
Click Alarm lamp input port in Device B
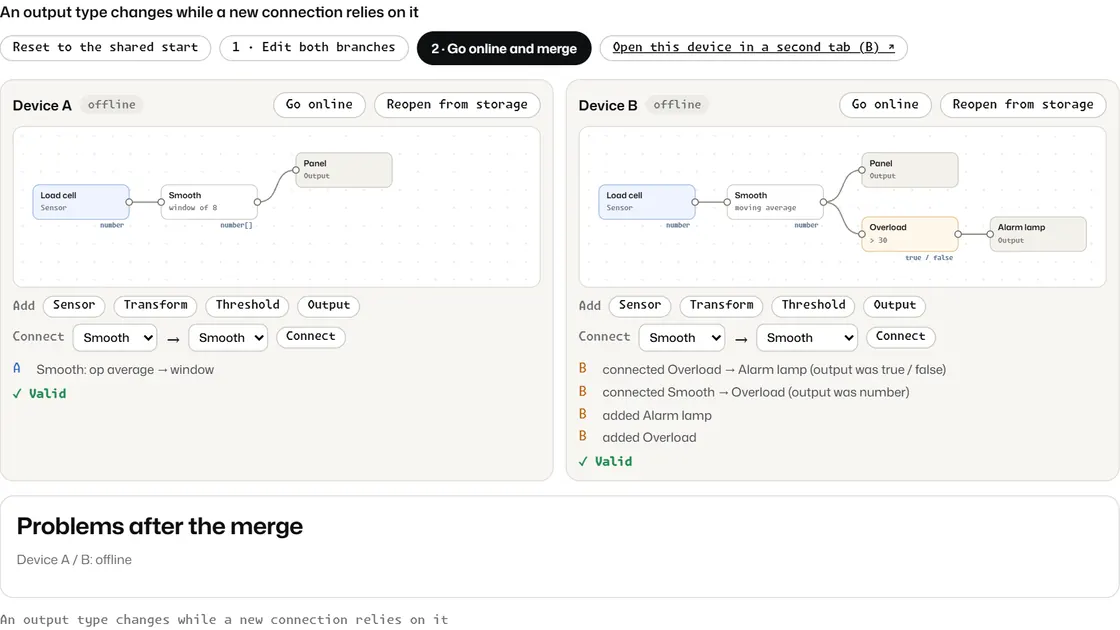[x=990, y=234]
